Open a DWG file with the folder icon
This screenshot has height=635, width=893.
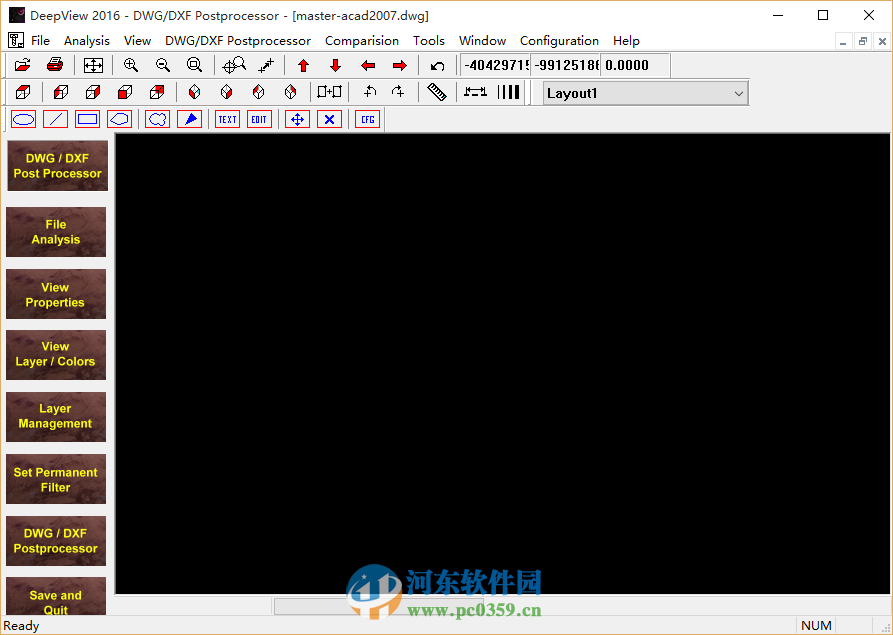click(x=23, y=65)
